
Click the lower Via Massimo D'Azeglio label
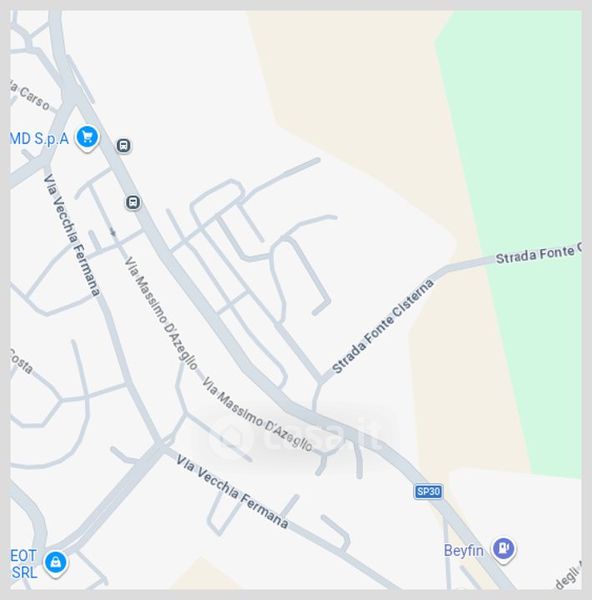click(x=257, y=414)
